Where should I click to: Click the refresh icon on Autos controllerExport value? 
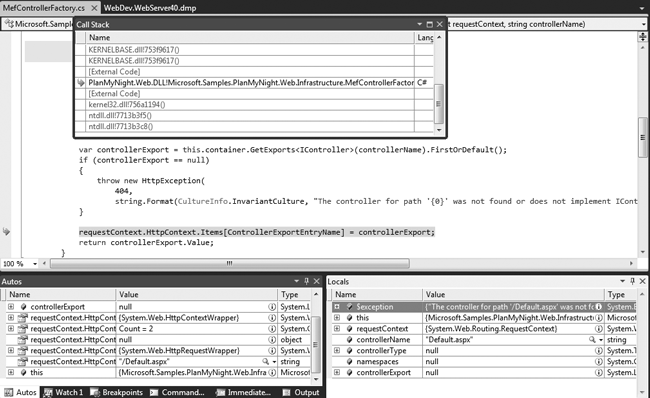pos(272,307)
